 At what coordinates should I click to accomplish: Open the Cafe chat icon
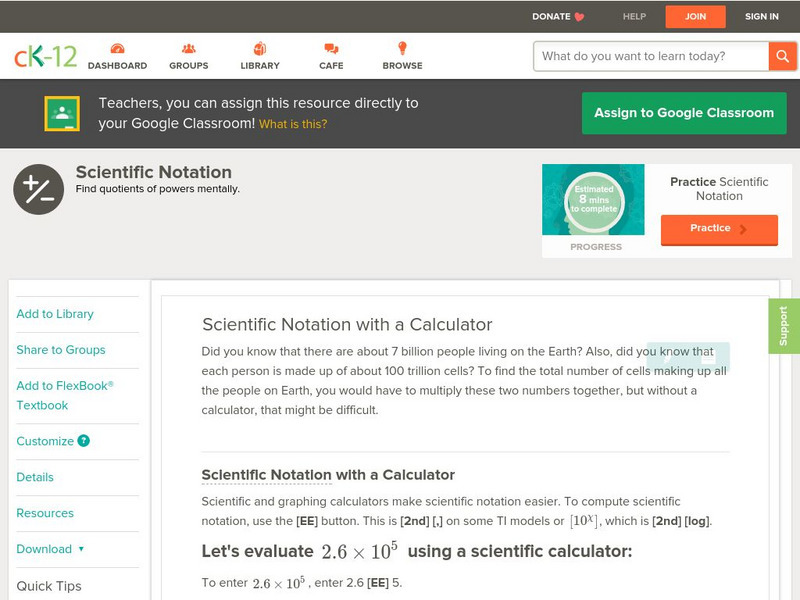point(331,49)
